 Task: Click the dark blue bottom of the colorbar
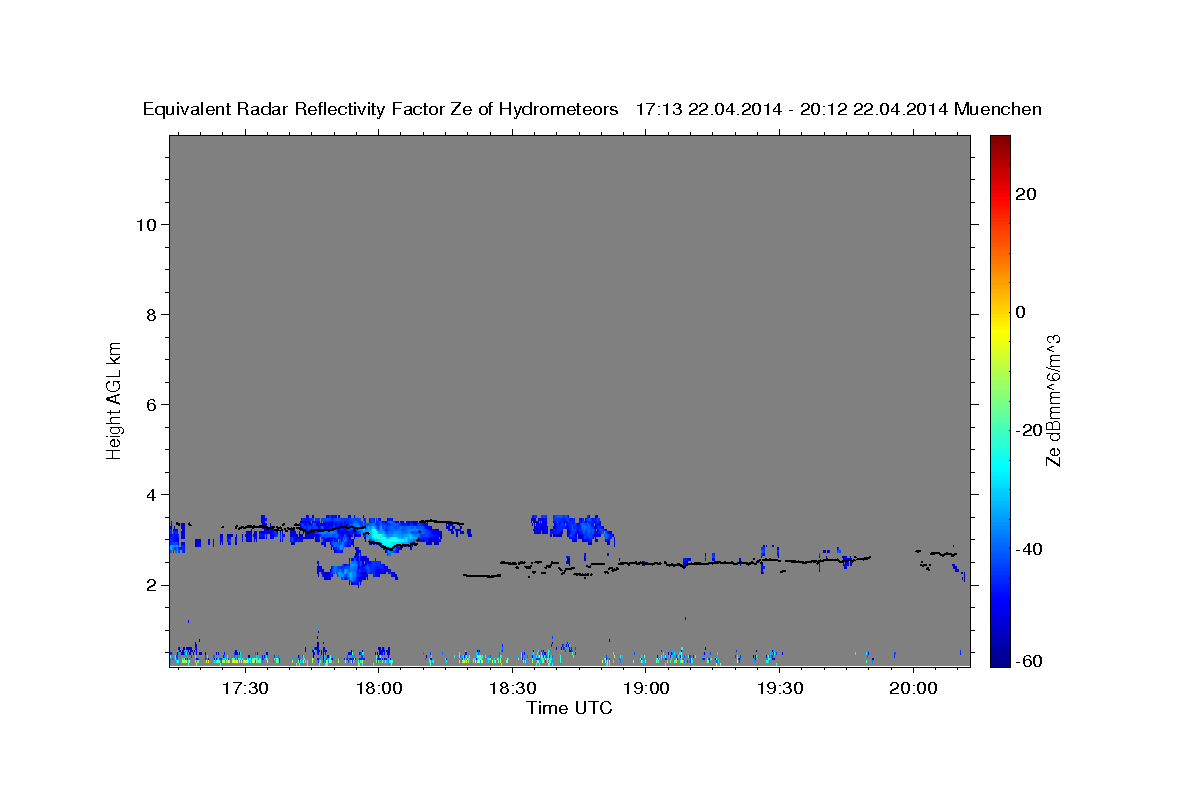click(x=999, y=659)
